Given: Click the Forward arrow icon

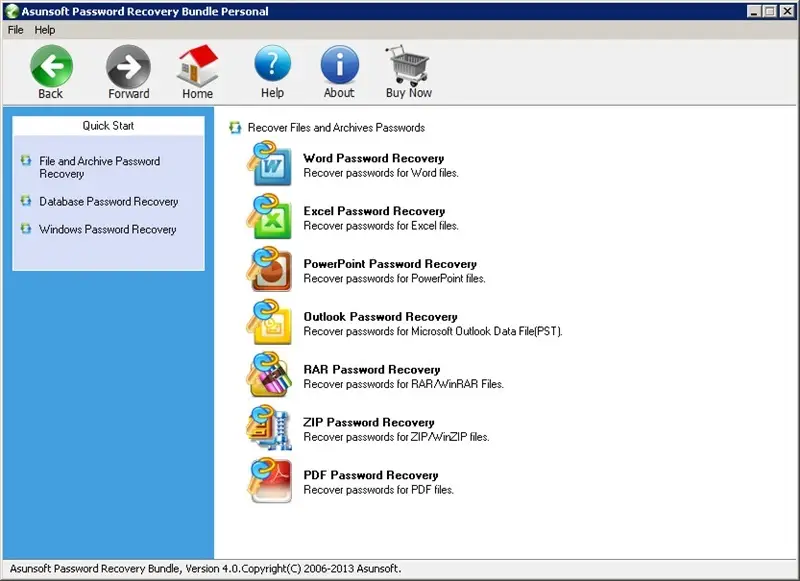Looking at the screenshot, I should [128, 66].
